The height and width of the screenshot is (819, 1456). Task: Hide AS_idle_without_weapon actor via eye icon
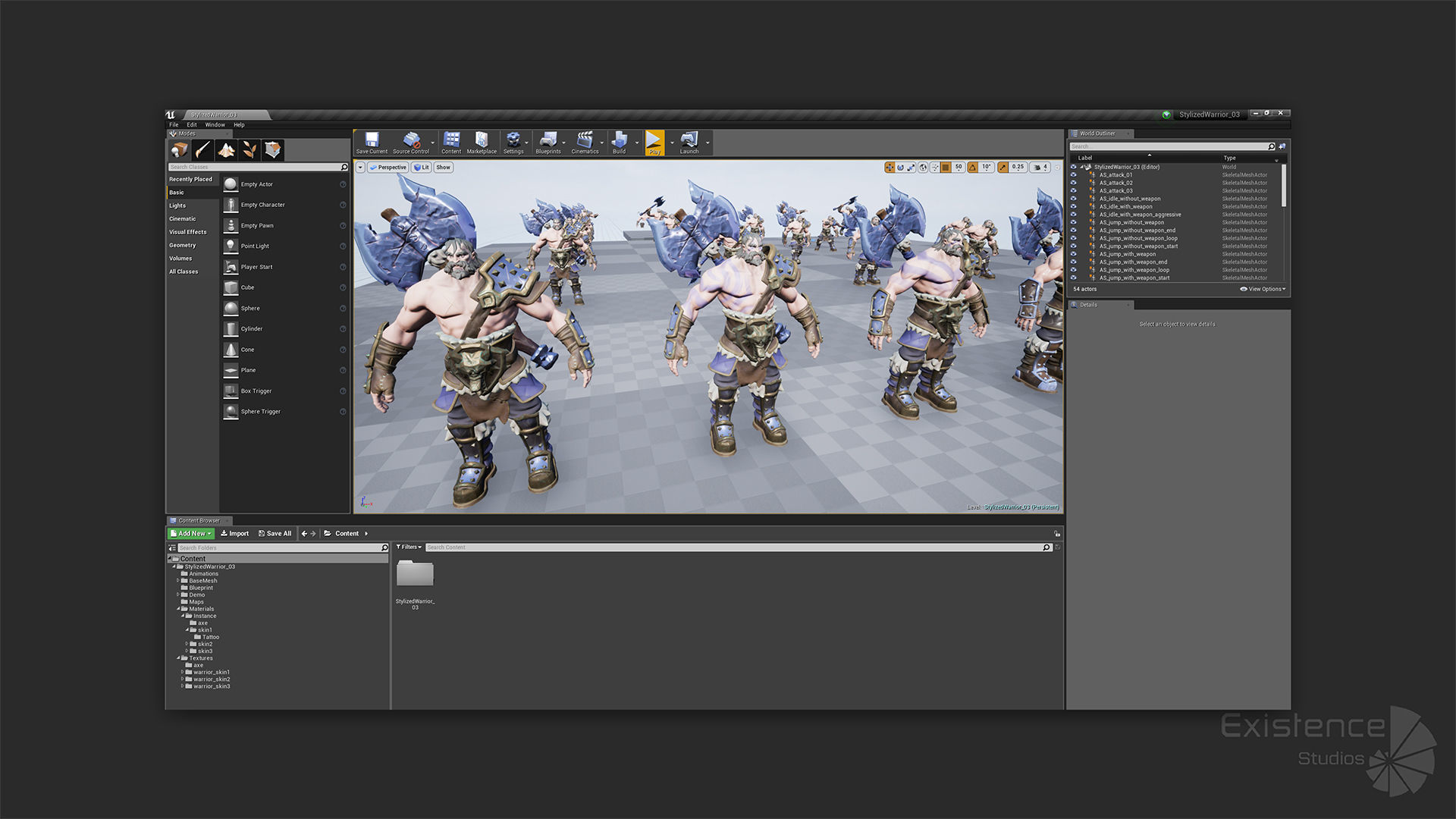coord(1073,199)
